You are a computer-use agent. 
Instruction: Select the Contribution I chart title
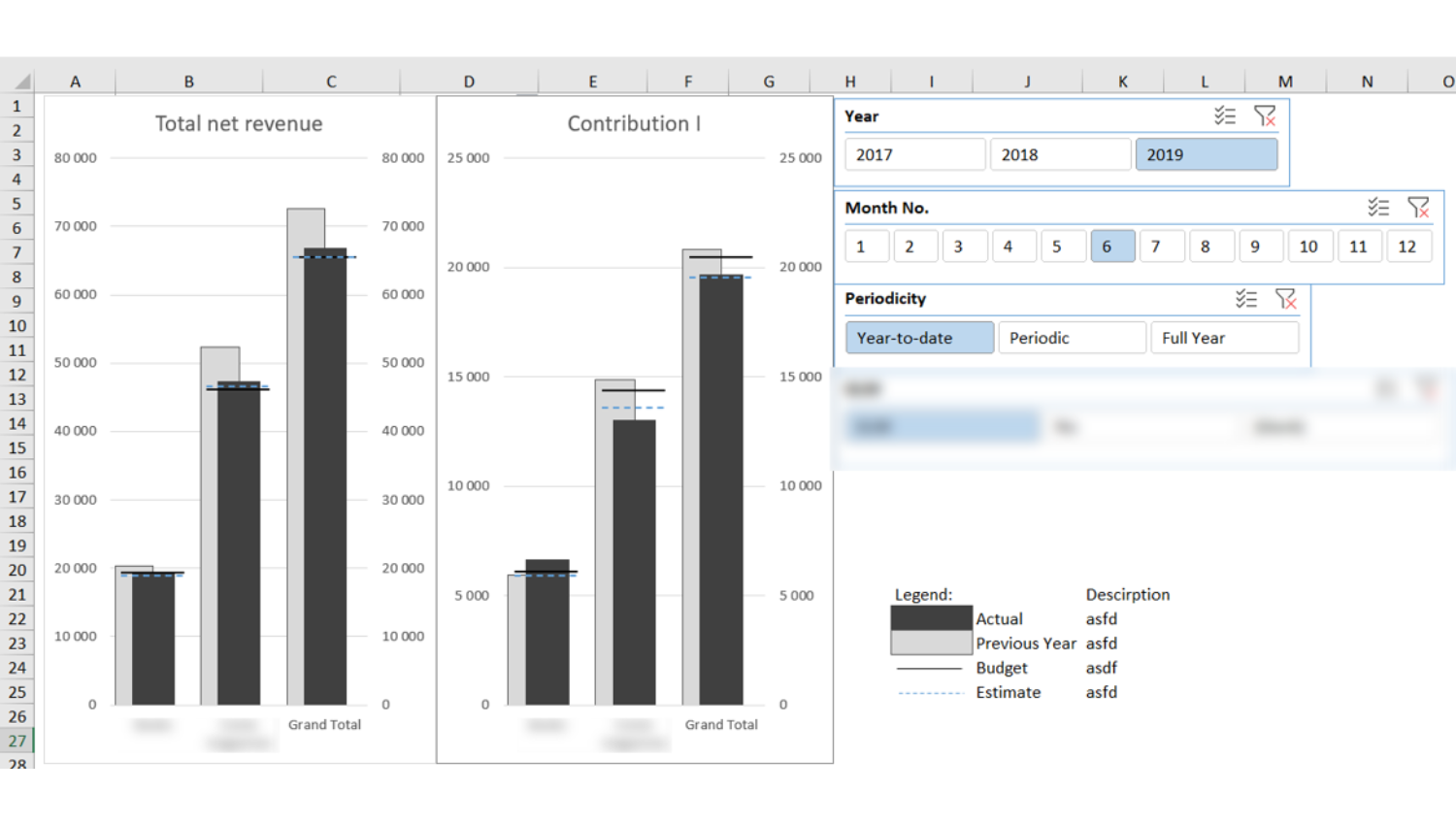click(634, 124)
